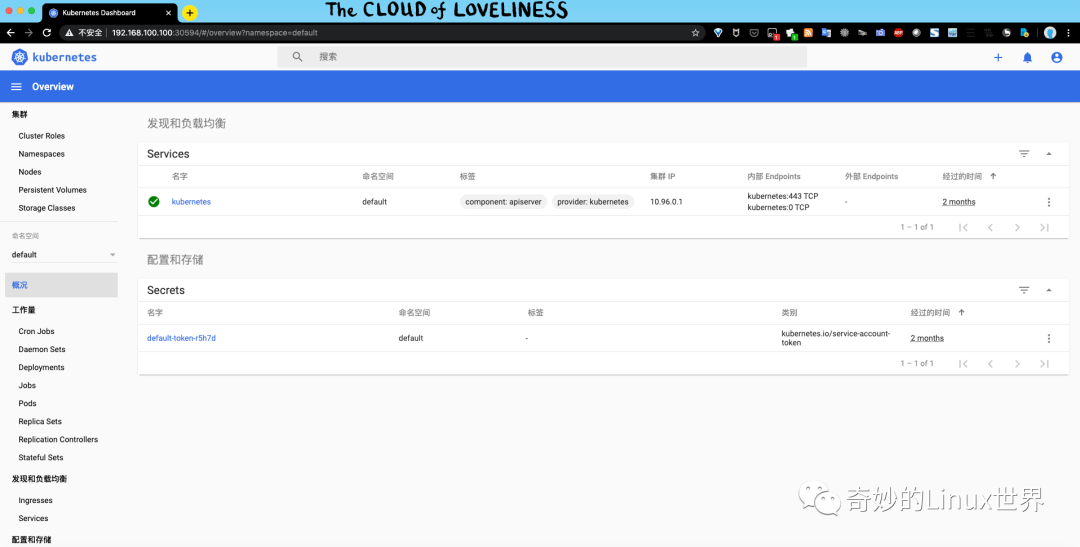
Task: Go to first page in Services table
Action: 964,227
